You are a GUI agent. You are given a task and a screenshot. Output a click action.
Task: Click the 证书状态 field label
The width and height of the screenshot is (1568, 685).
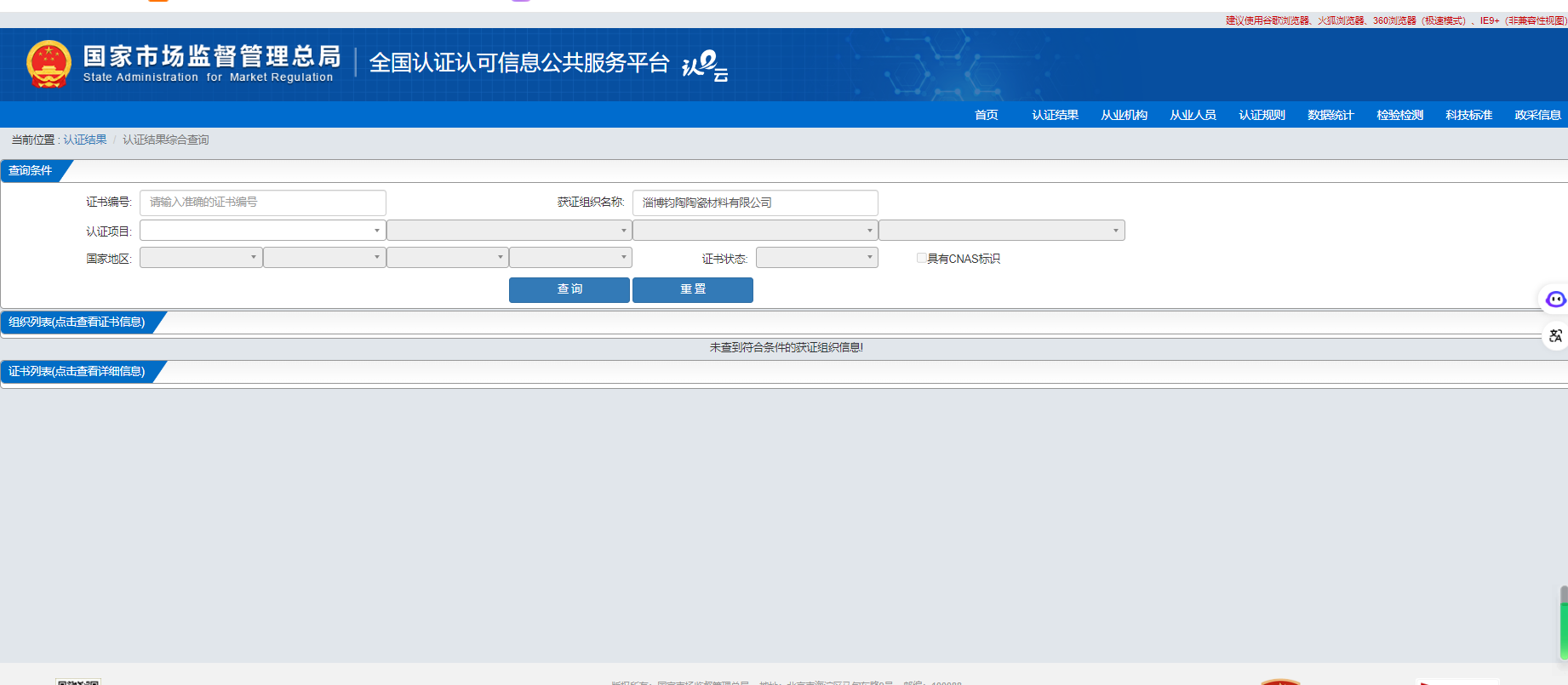pyautogui.click(x=724, y=259)
